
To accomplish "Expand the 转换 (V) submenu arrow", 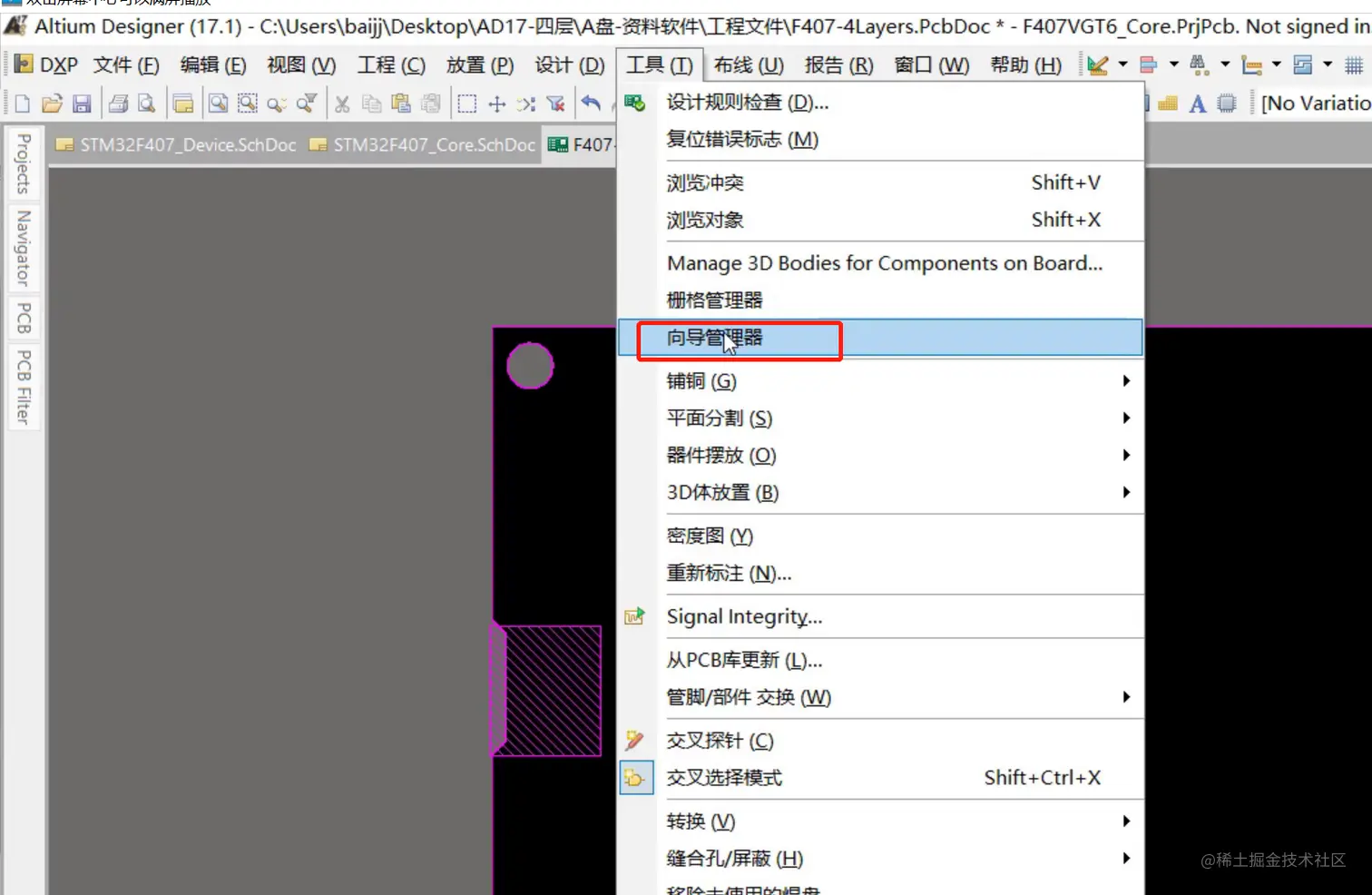I will (x=1126, y=821).
